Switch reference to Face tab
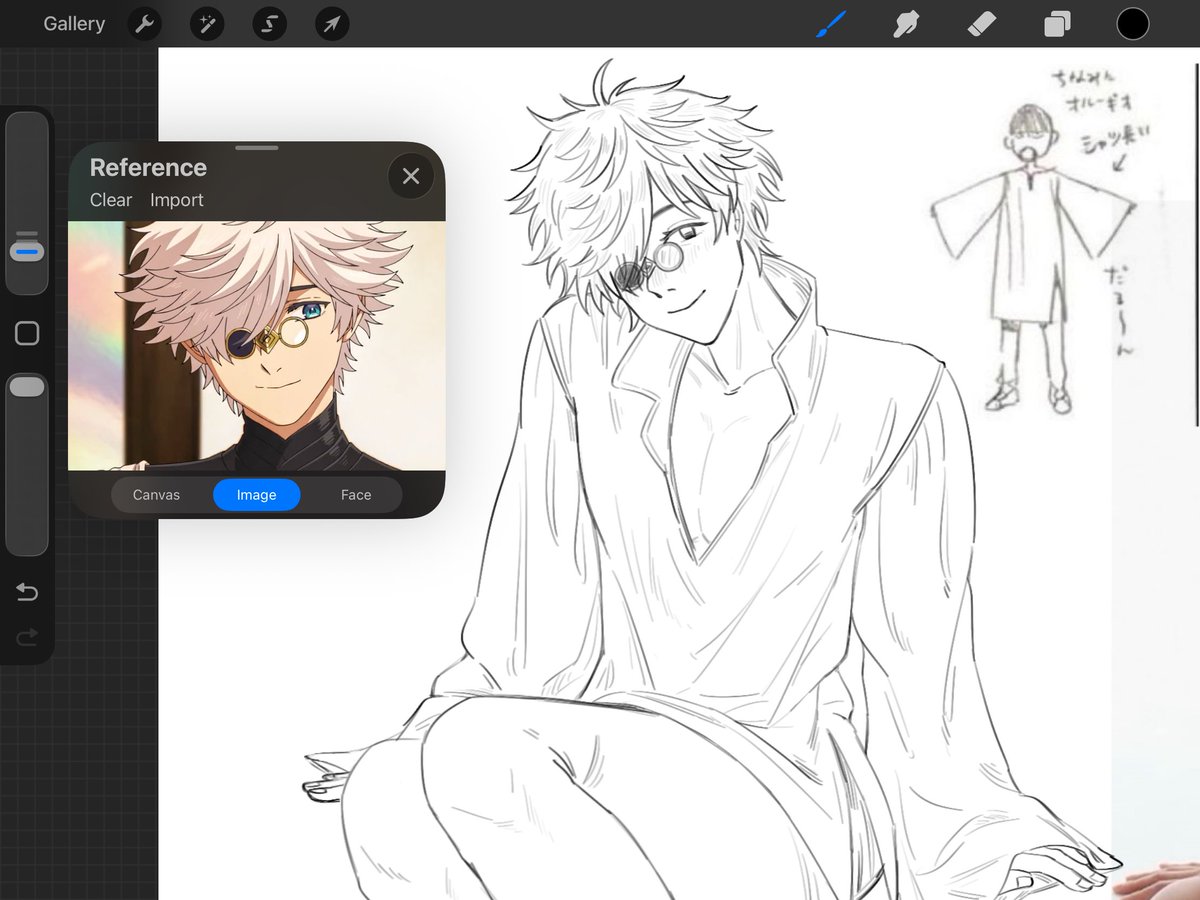1200x900 pixels. click(x=356, y=495)
